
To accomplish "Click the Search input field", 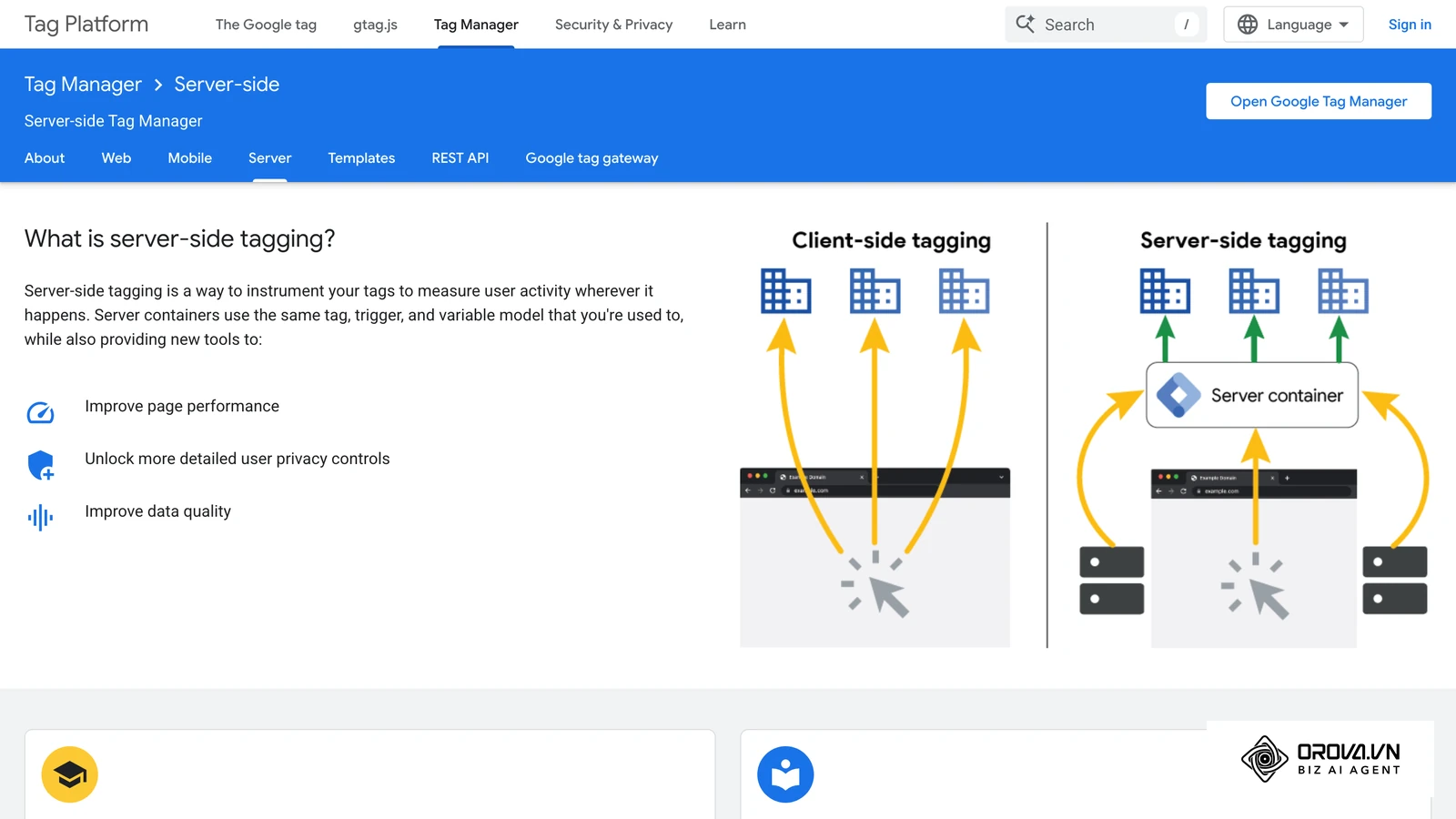I will tap(1106, 25).
